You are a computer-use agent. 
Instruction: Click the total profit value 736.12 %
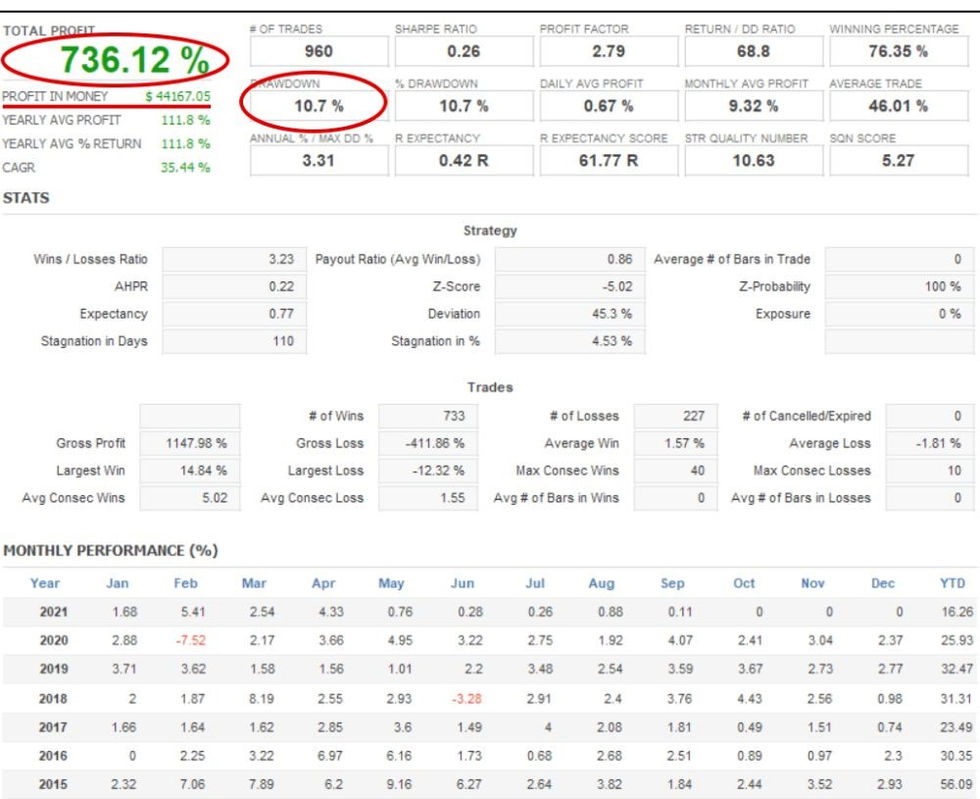tap(134, 60)
